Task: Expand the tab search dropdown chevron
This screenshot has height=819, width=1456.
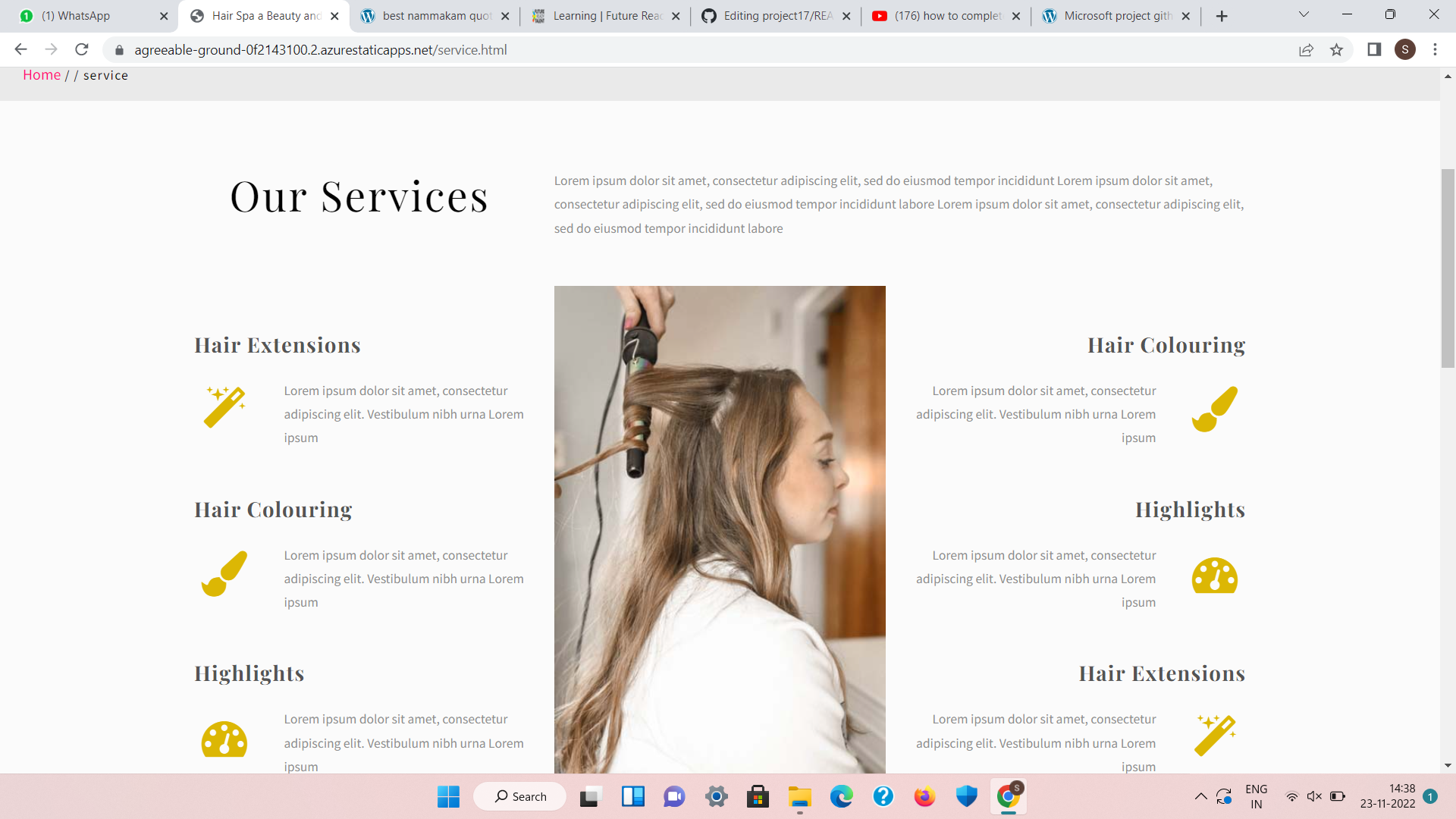Action: (x=1304, y=14)
